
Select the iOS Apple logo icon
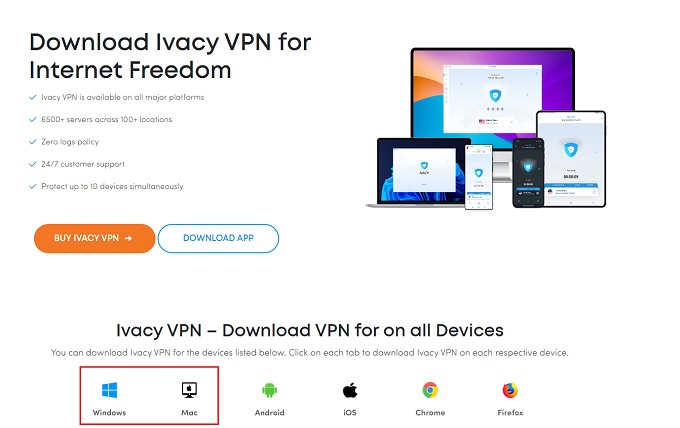click(350, 390)
